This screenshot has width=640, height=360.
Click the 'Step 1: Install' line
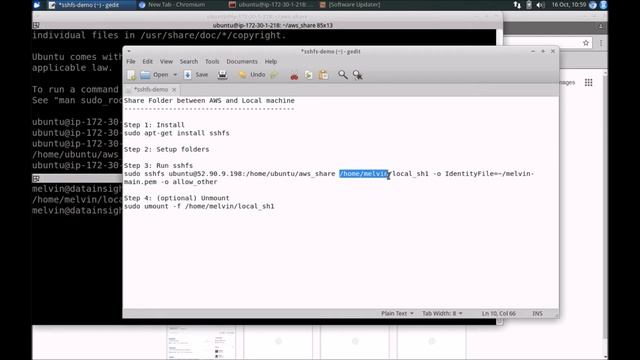(154, 125)
